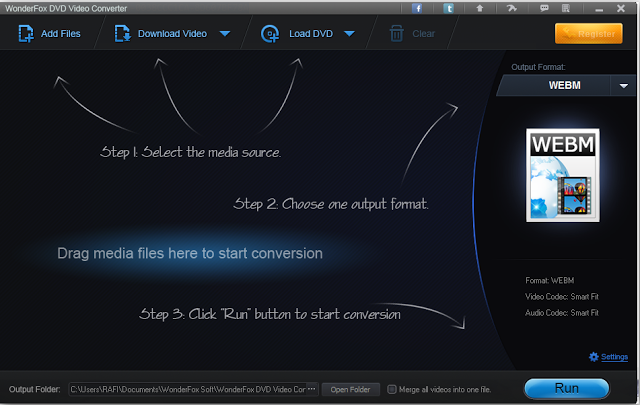Click the blue Run button
This screenshot has height=405, width=640.
[567, 388]
